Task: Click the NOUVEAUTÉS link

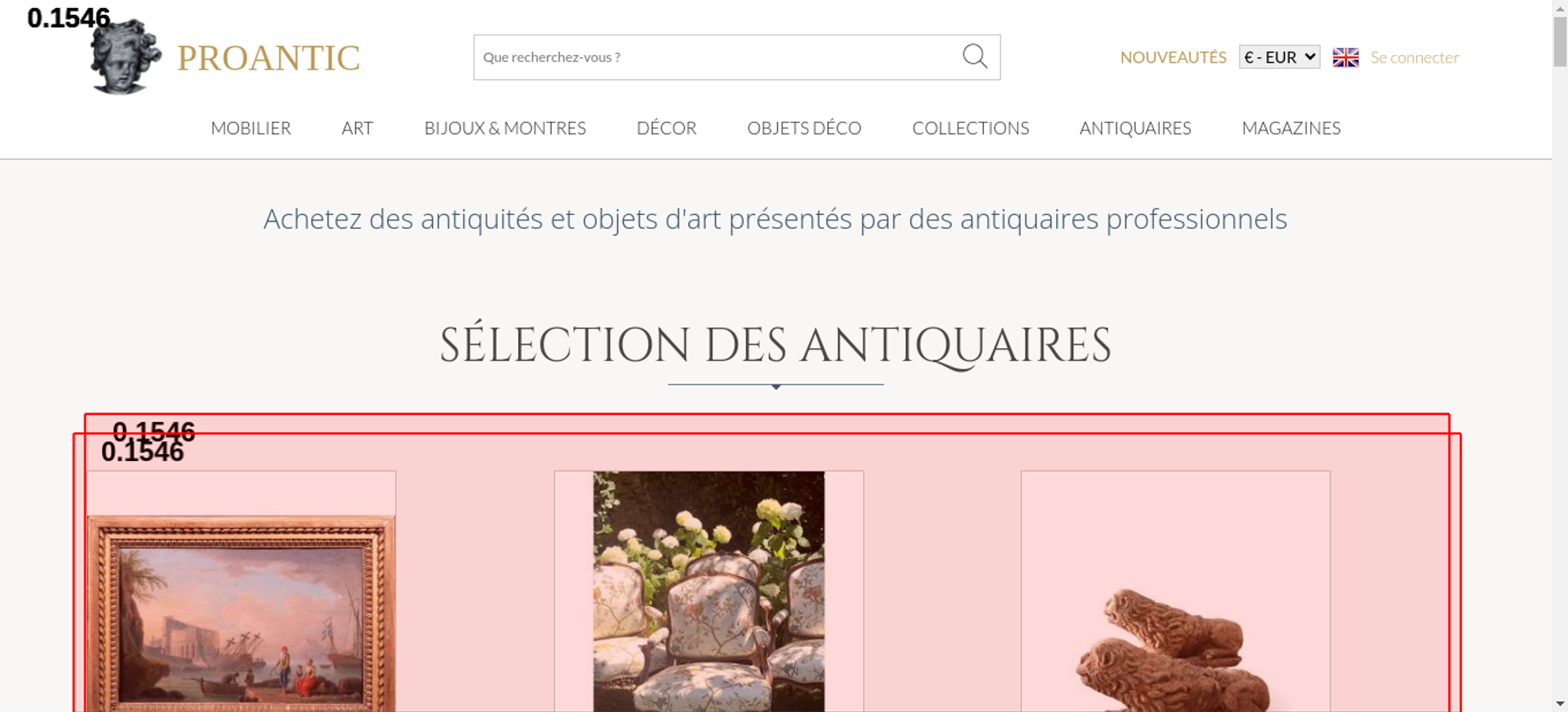Action: click(x=1173, y=57)
